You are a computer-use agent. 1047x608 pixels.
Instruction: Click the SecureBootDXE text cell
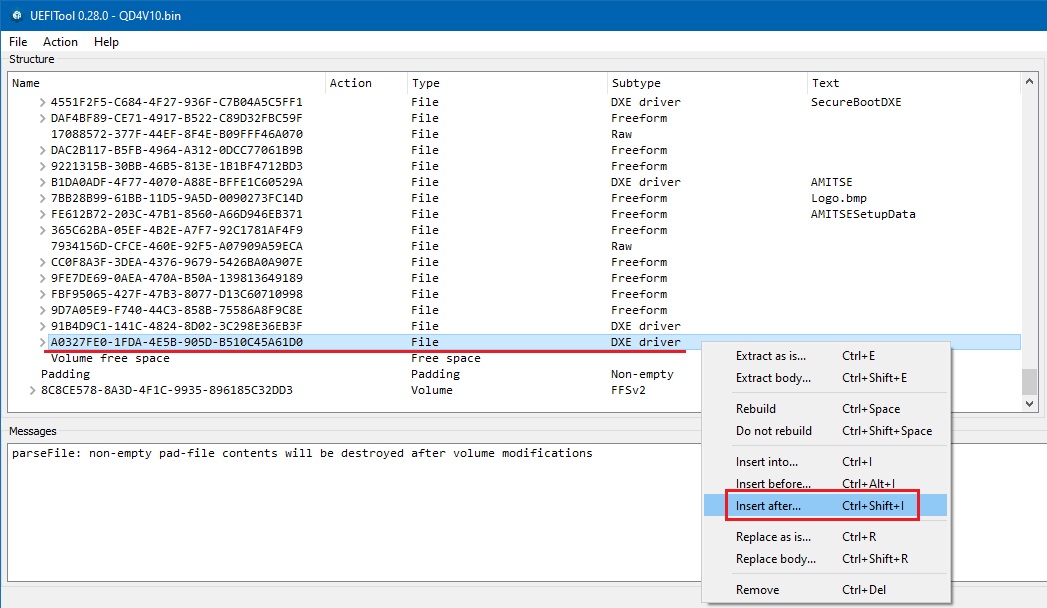(x=856, y=102)
